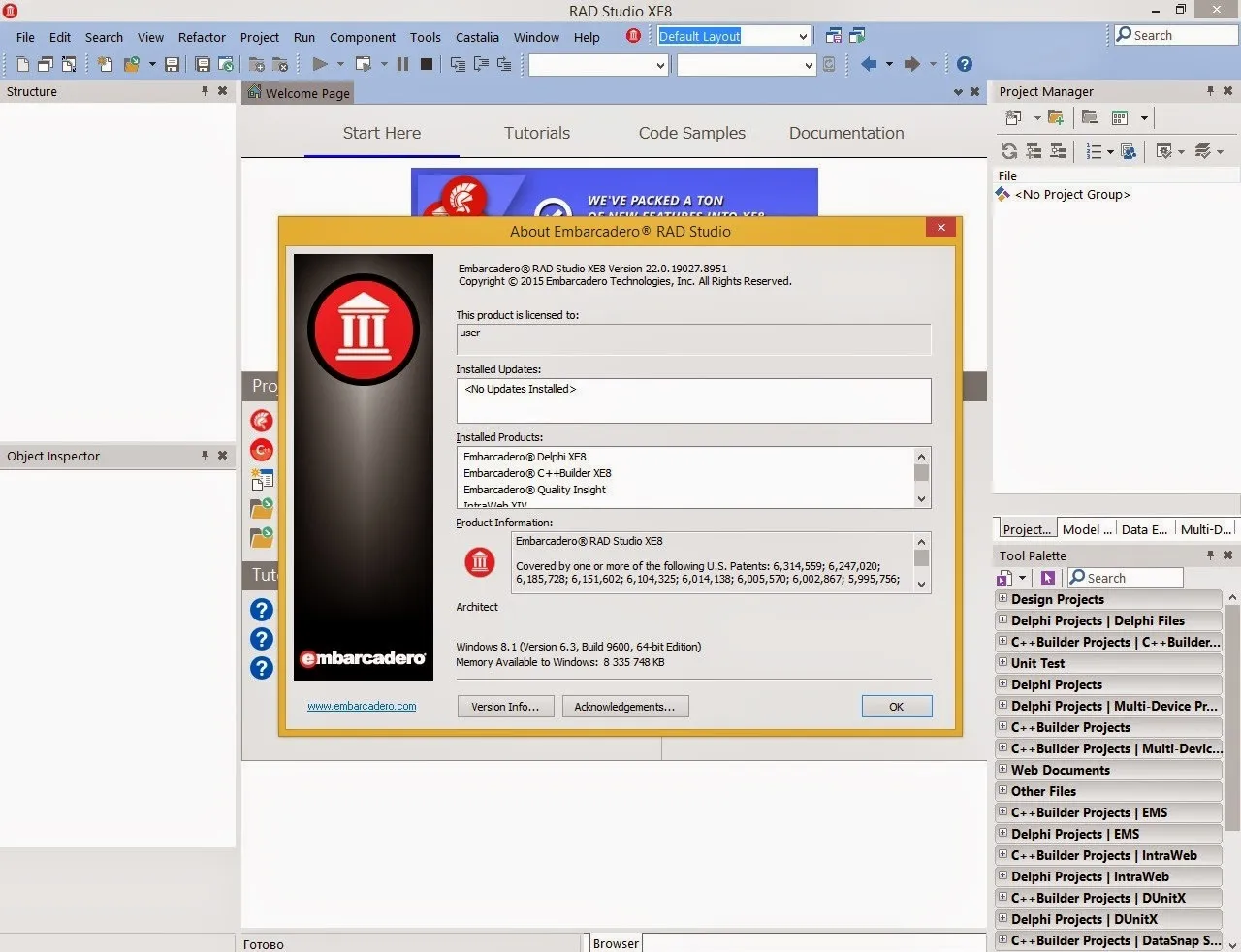
Task: Click the Save Desktop layout icon
Action: pos(834,36)
